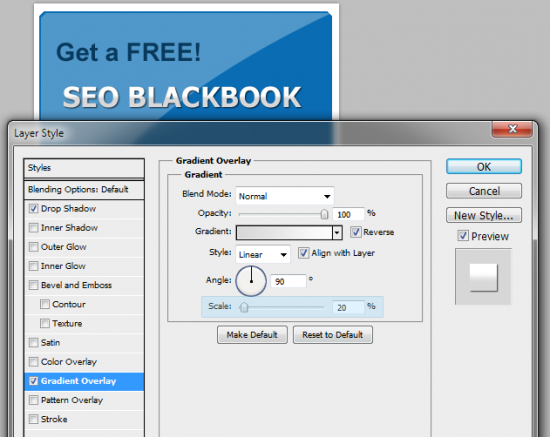Click the Scale value field
Viewport: 550px width, 437px height.
click(349, 308)
